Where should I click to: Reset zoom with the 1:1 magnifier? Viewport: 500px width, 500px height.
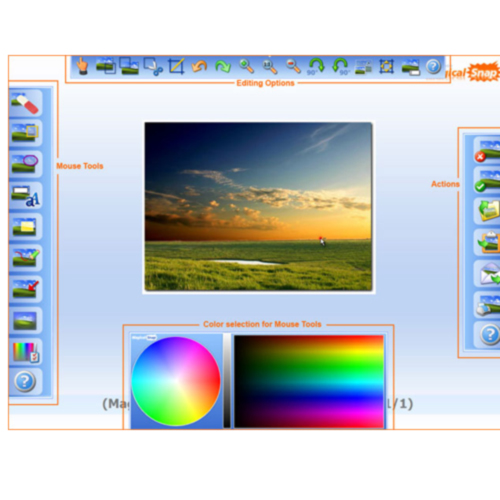pos(270,66)
